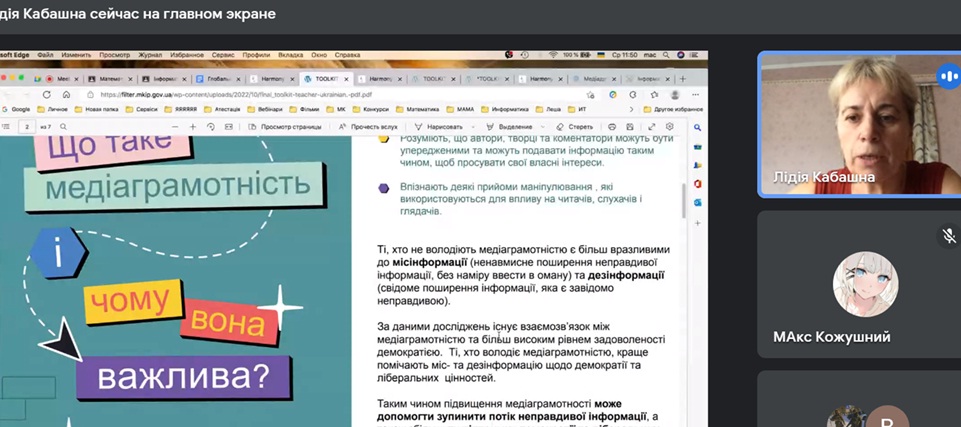961x427 pixels.
Task: Open the Вебінари bookmarks folder
Action: pyautogui.click(x=266, y=109)
